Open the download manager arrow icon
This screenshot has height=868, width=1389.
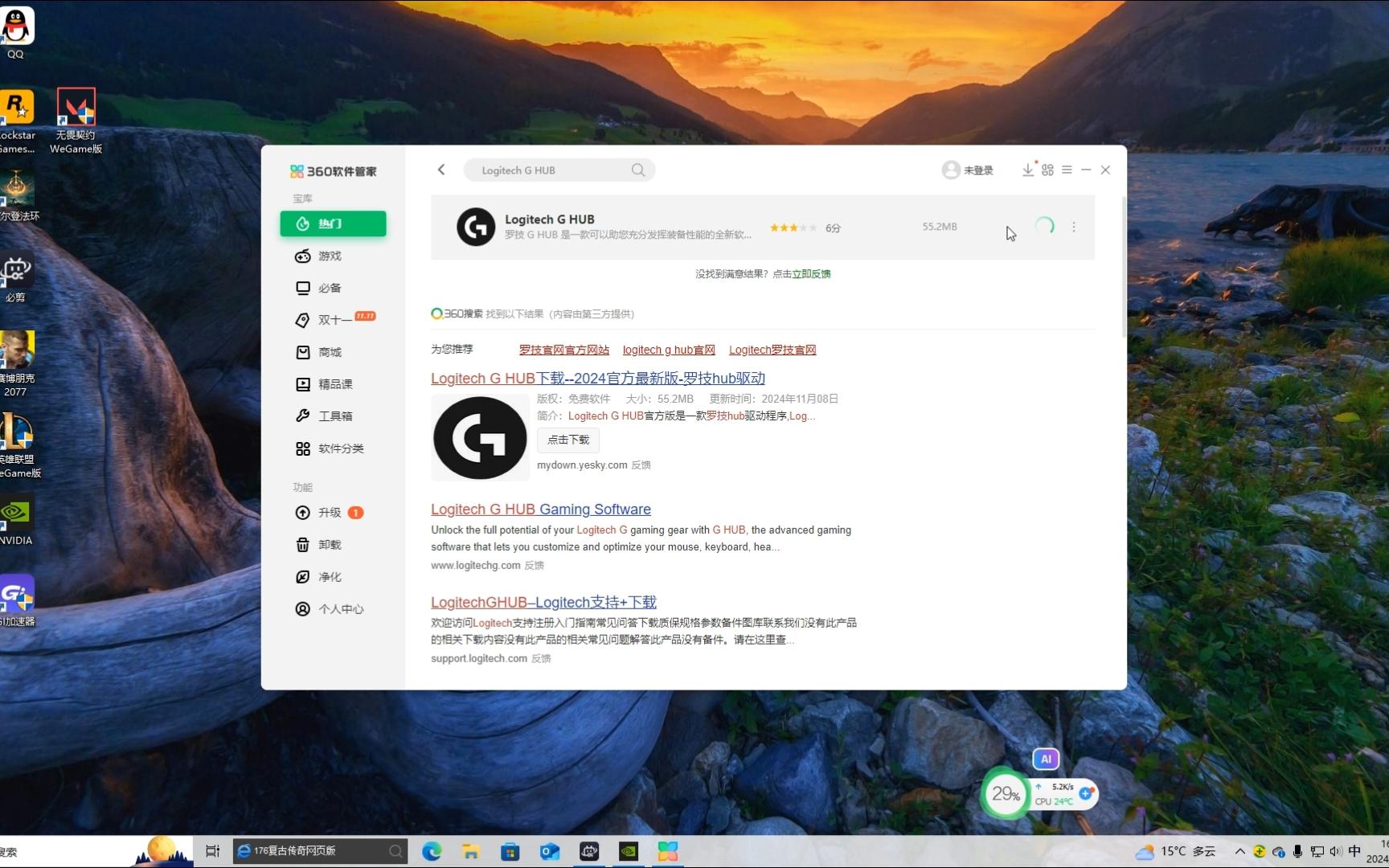coord(1027,170)
